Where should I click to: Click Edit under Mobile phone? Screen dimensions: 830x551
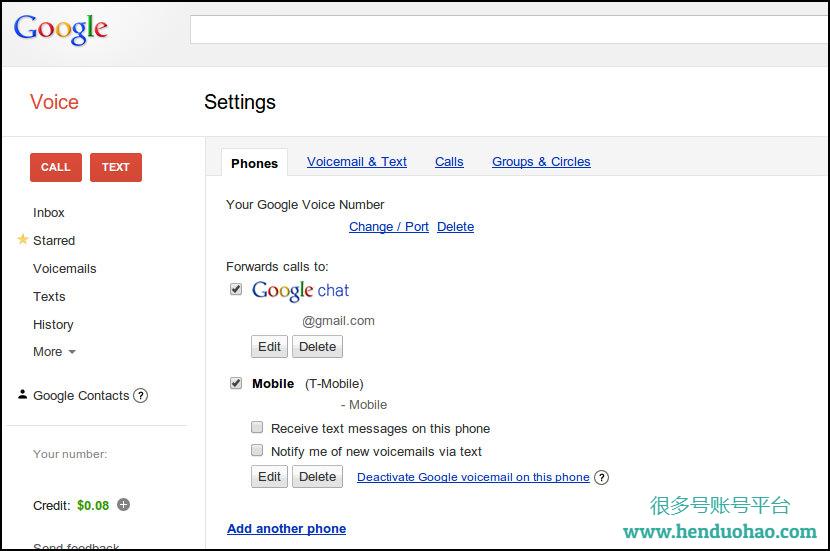(x=269, y=476)
